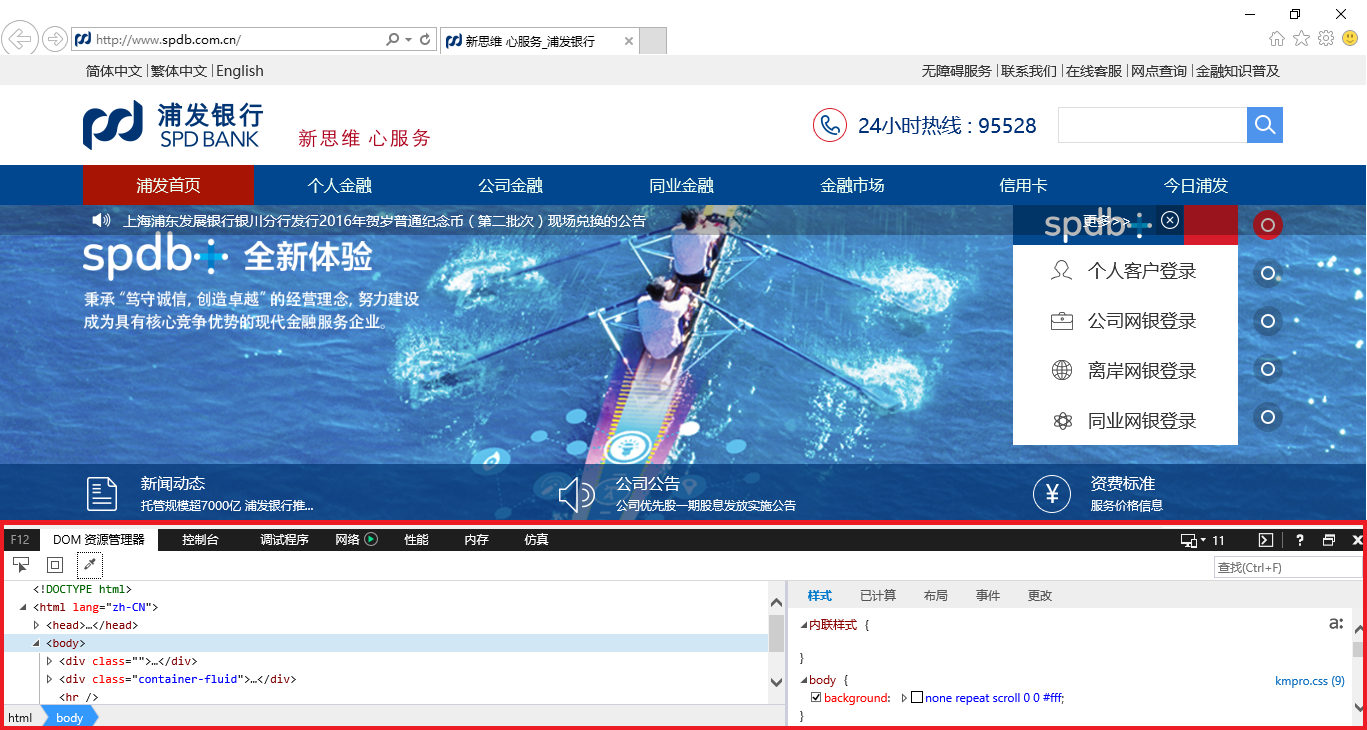The image size is (1367, 730).
Task: Click the 离岸网银登录 link
Action: tap(1142, 371)
